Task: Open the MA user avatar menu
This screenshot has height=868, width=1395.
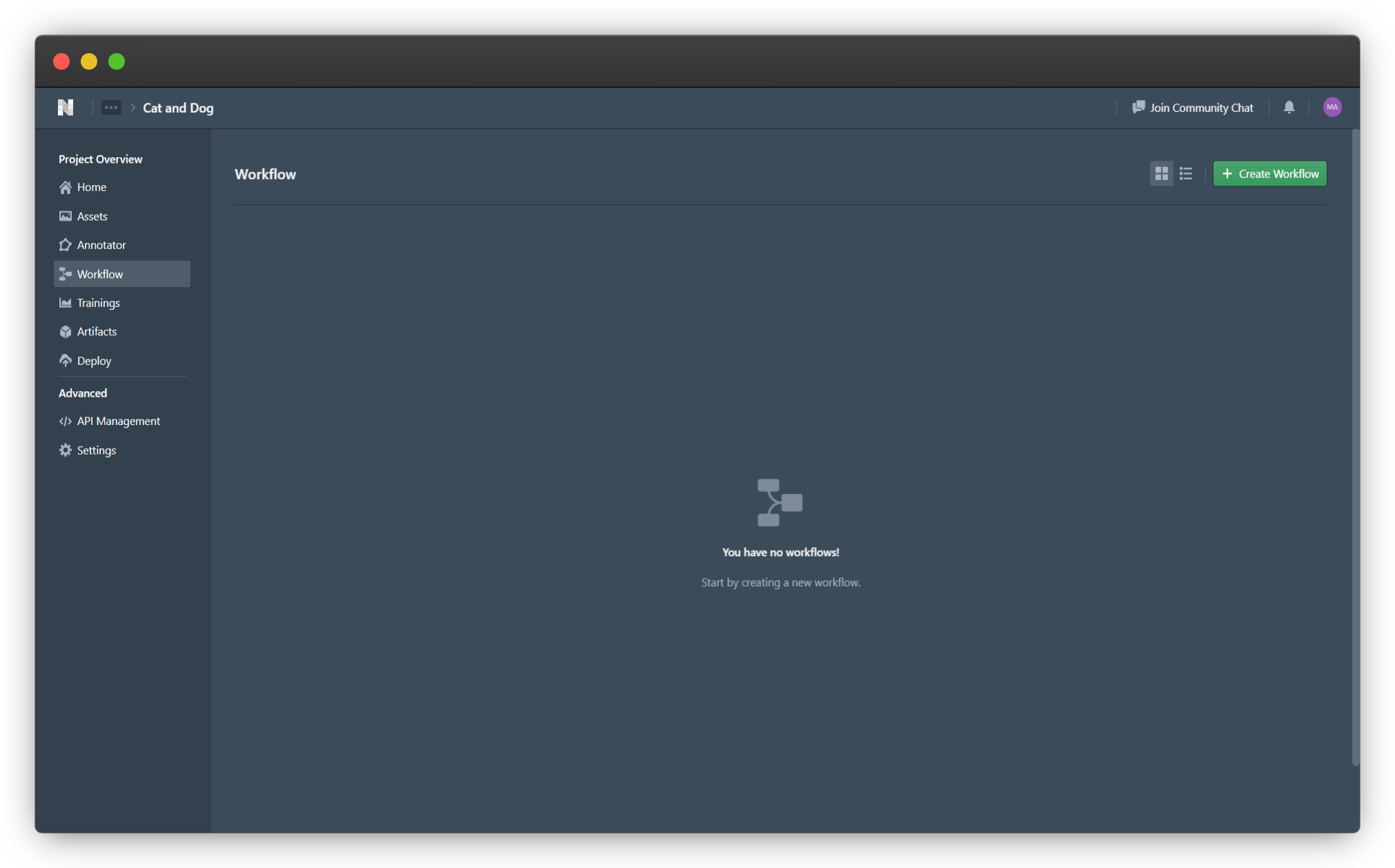Action: pos(1332,108)
